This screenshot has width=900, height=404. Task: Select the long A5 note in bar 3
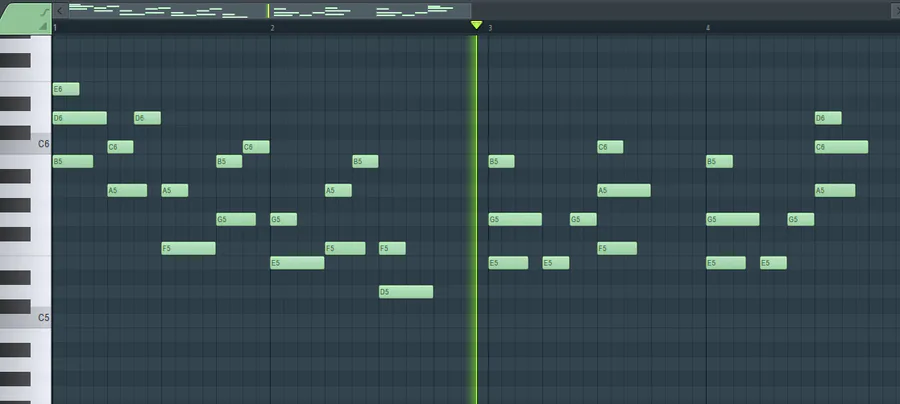624,191
